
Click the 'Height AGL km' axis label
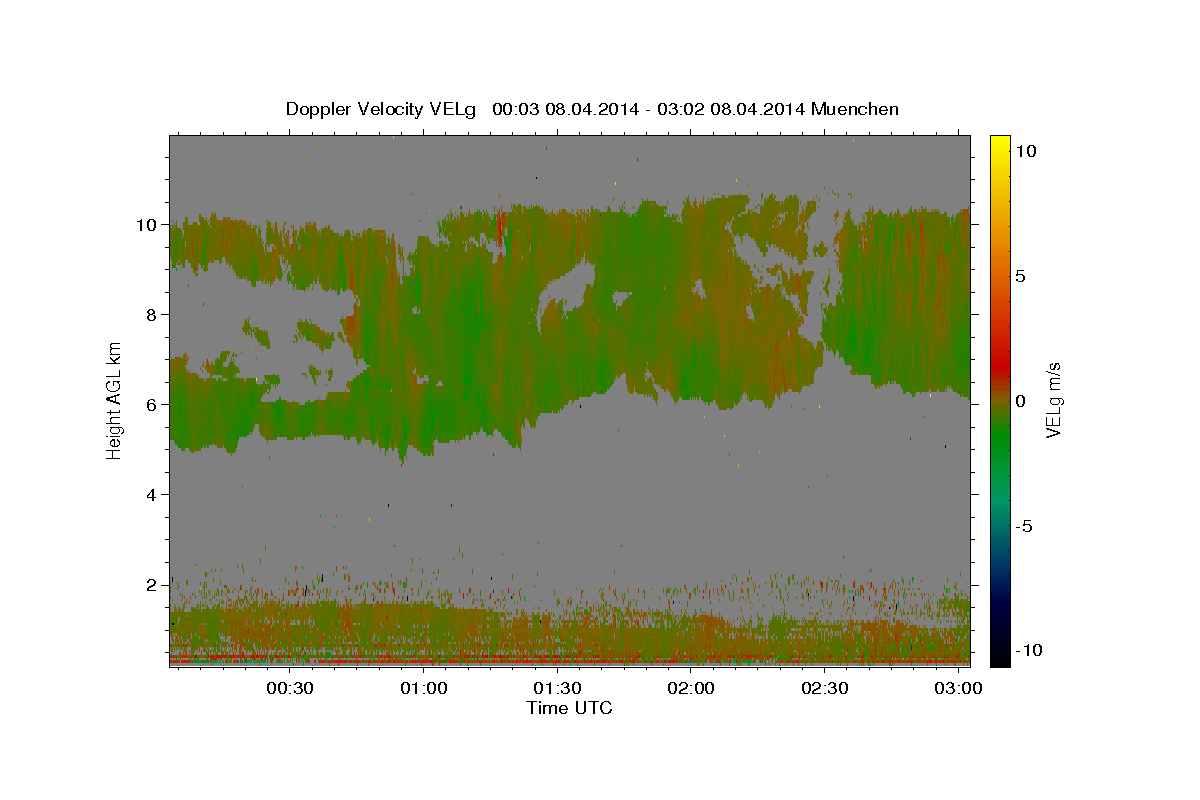coord(114,400)
